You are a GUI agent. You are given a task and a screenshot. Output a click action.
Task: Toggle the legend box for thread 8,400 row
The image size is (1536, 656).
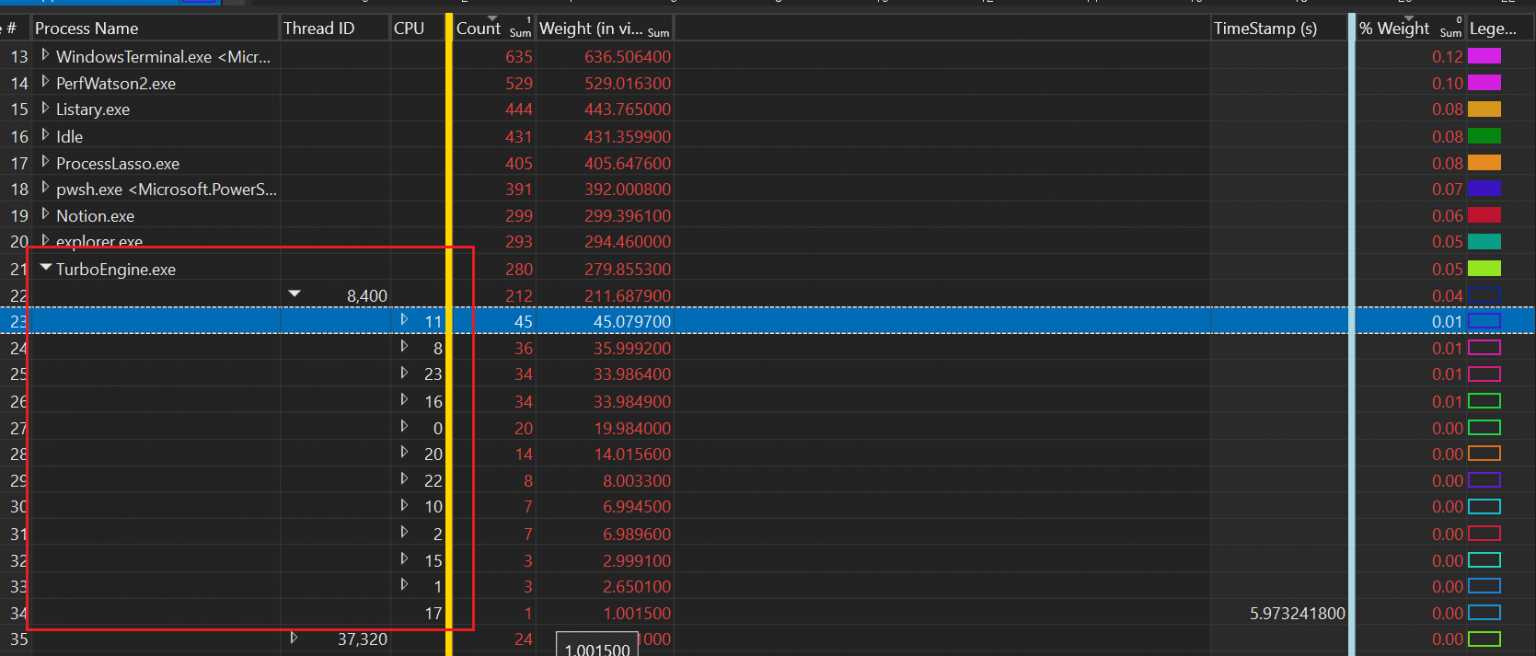[1484, 295]
